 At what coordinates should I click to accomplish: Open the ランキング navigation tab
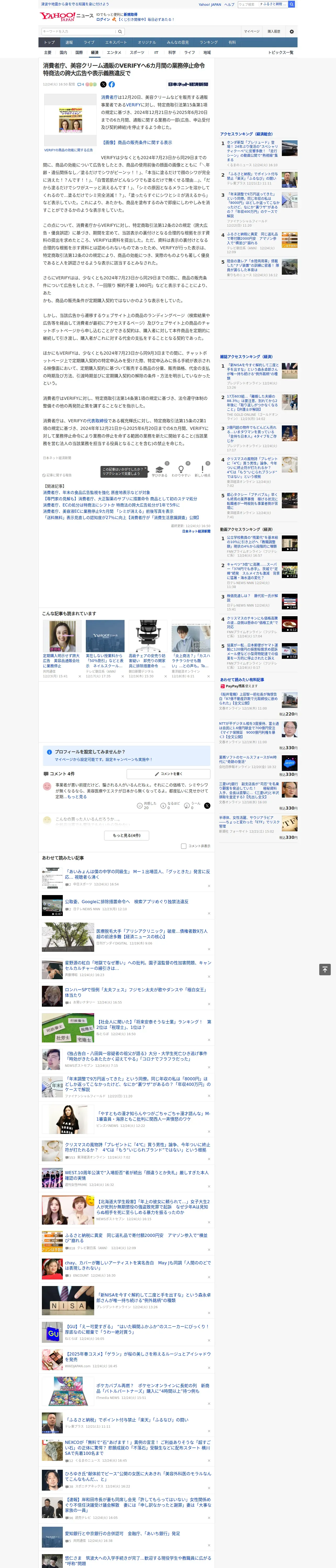pyautogui.click(x=209, y=43)
